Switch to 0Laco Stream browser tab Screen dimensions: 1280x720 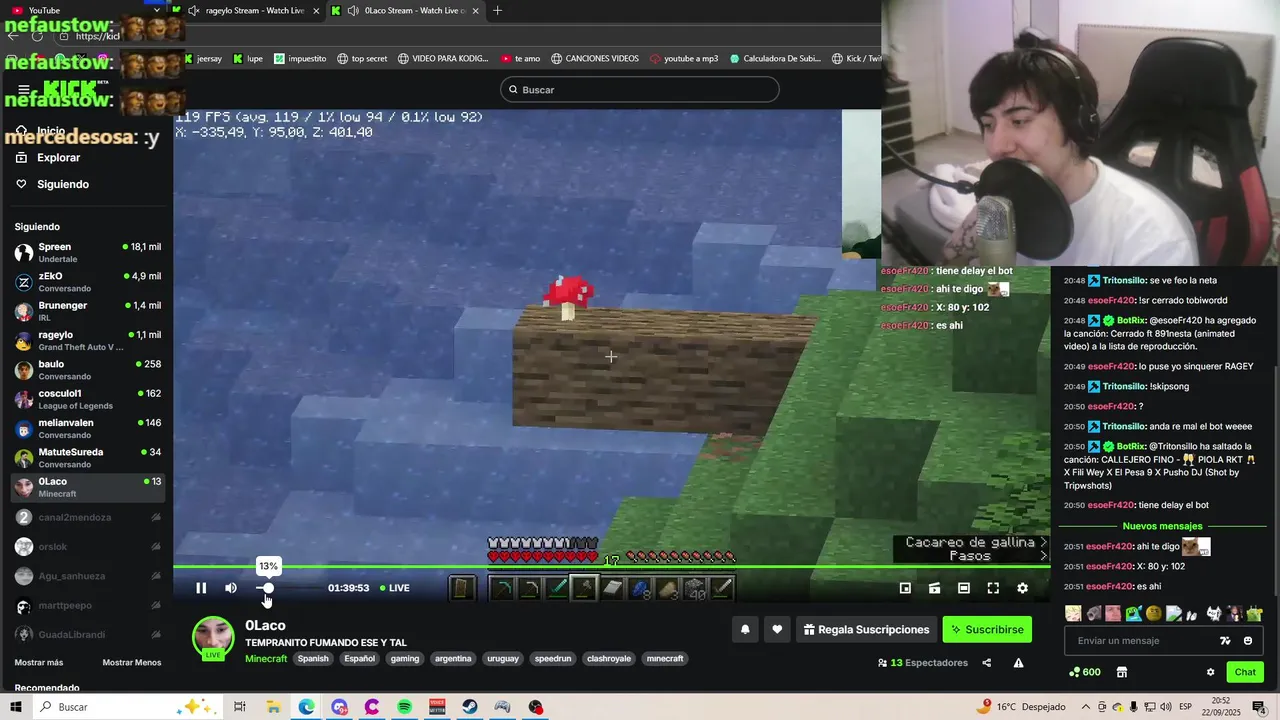pos(407,10)
